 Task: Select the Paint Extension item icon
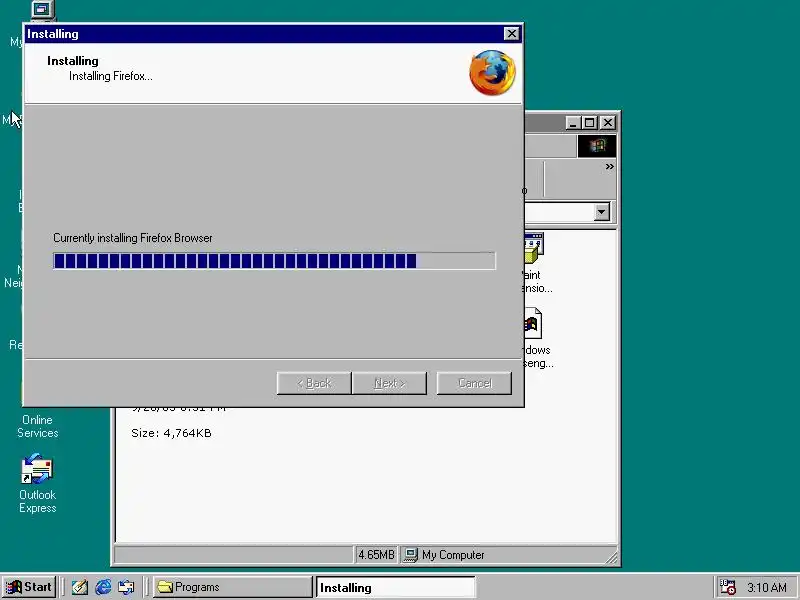pyautogui.click(x=534, y=247)
